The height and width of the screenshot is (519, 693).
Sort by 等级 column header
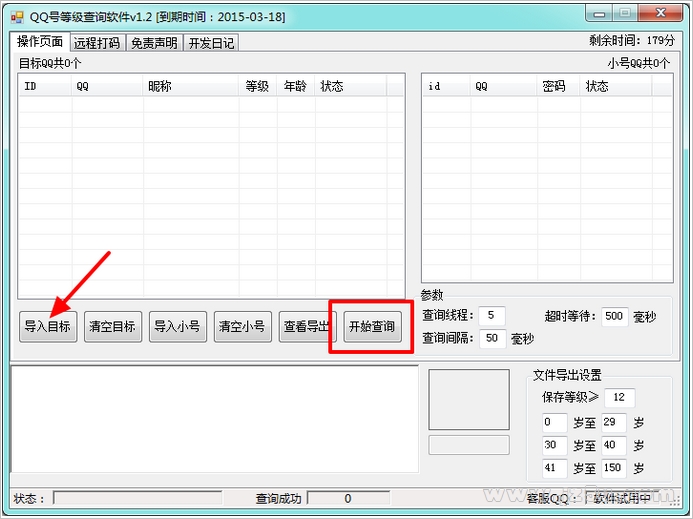258,86
